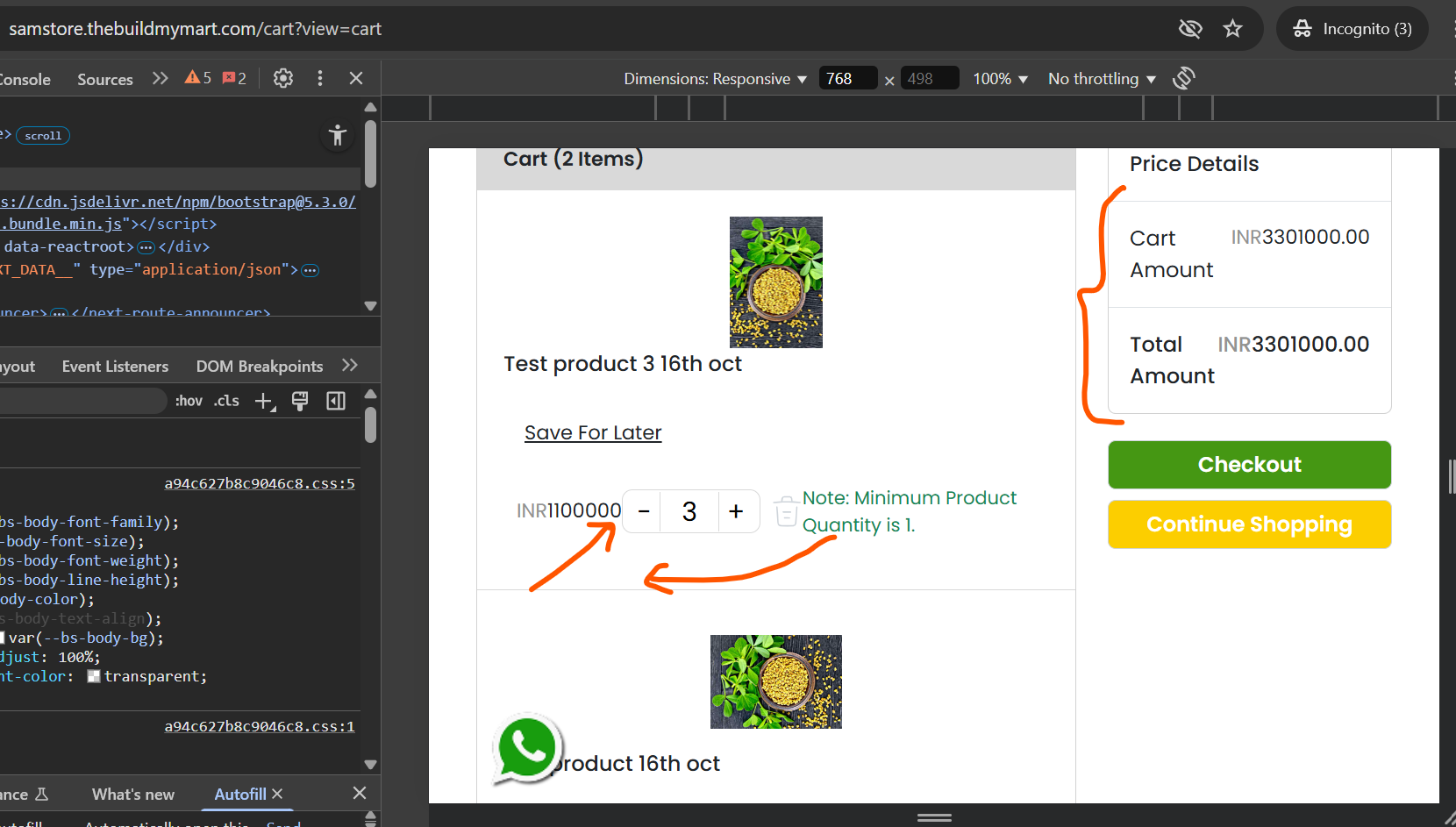
Task: Open the No throttling dropdown
Action: (x=1102, y=79)
